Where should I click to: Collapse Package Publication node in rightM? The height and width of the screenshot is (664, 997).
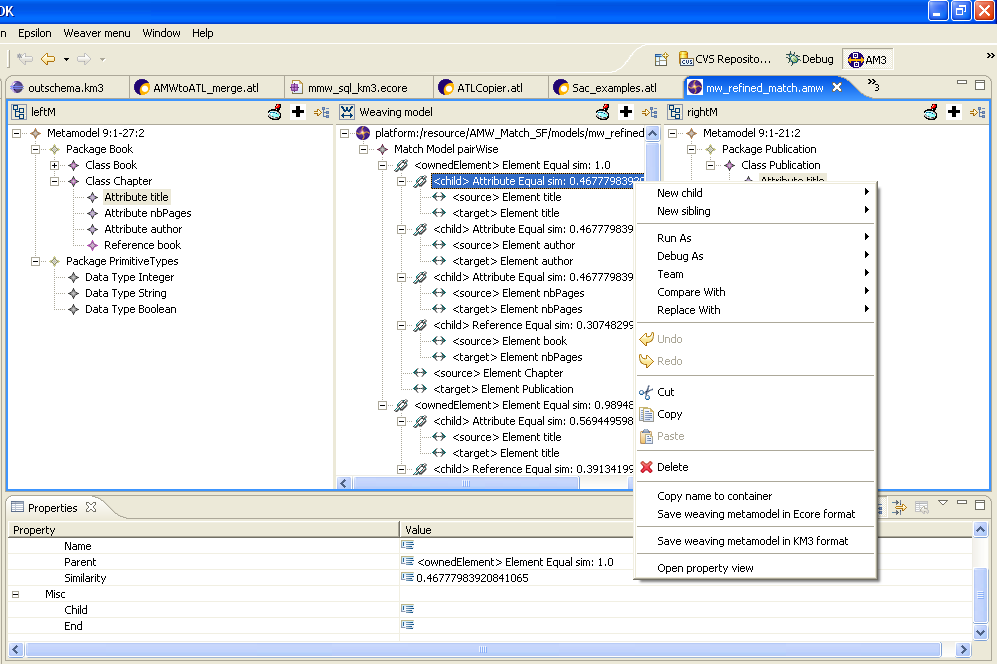tap(692, 149)
